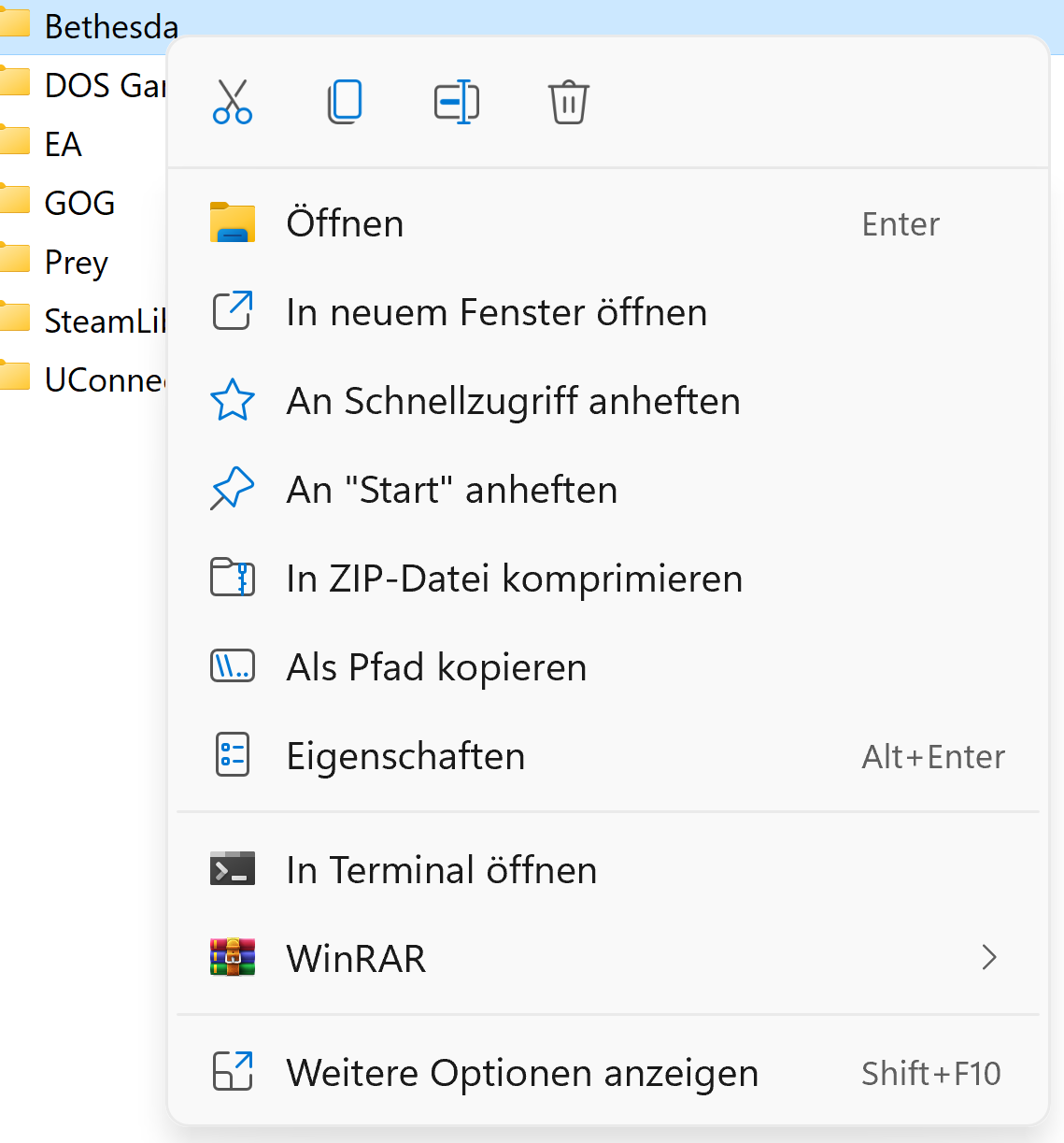Click the Rename icon
The width and height of the screenshot is (1064, 1143).
pos(457,102)
